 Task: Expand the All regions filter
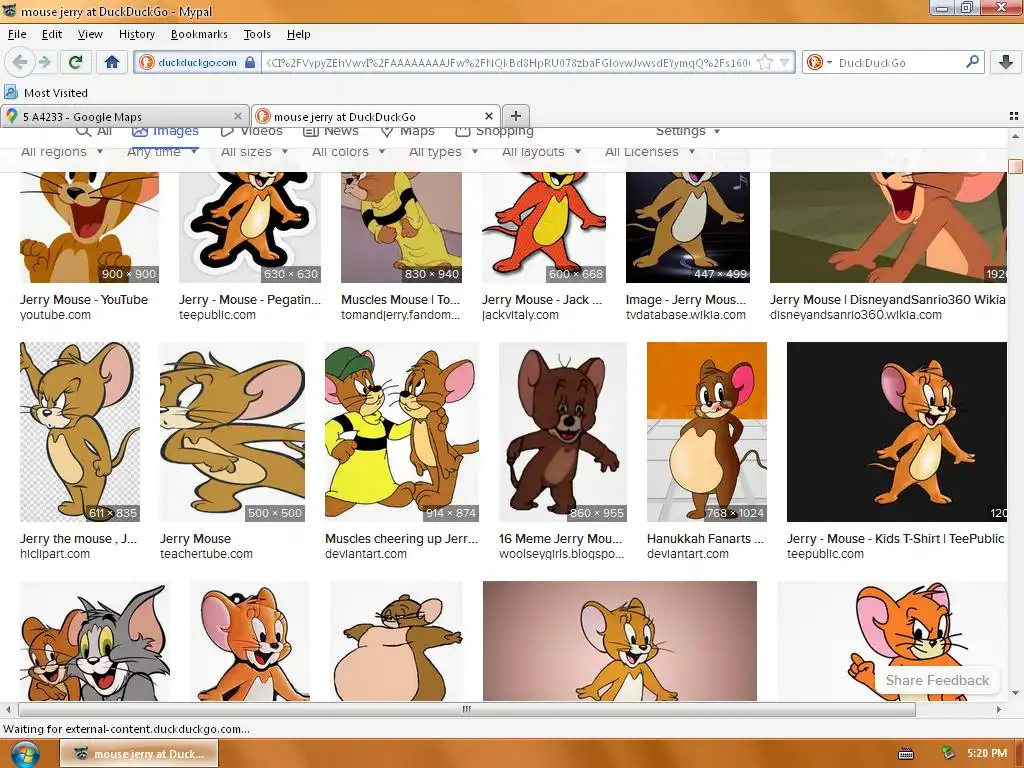click(x=62, y=152)
